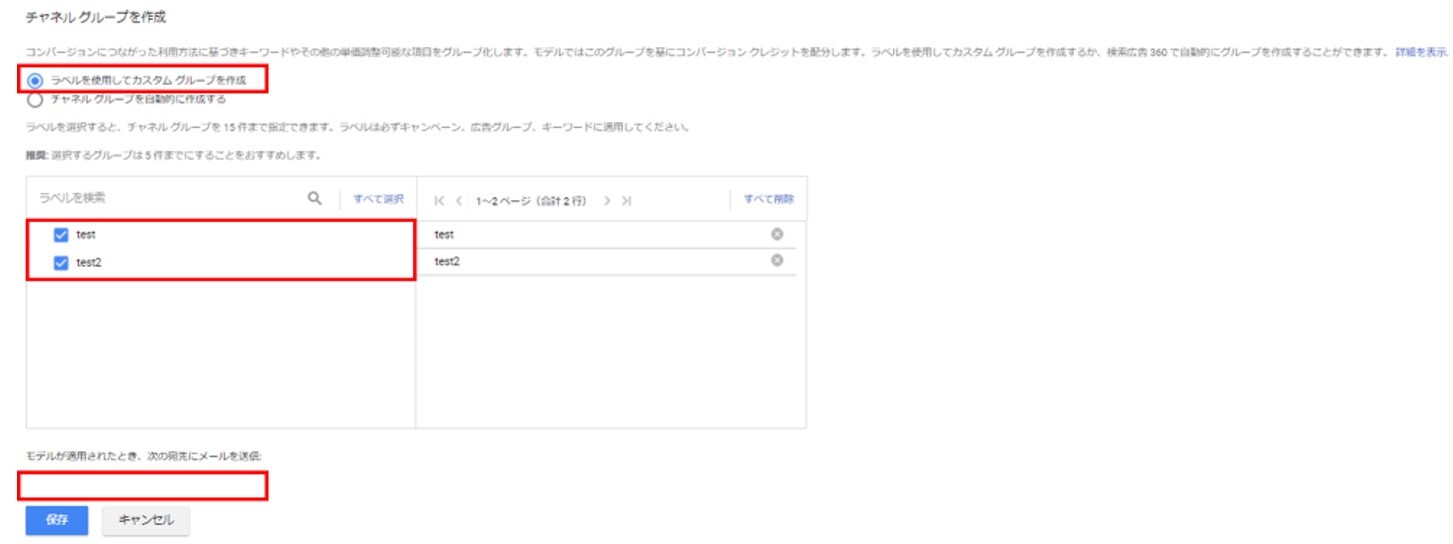
Task: Open the 詳細を表示 link
Action: pyautogui.click(x=1421, y=51)
